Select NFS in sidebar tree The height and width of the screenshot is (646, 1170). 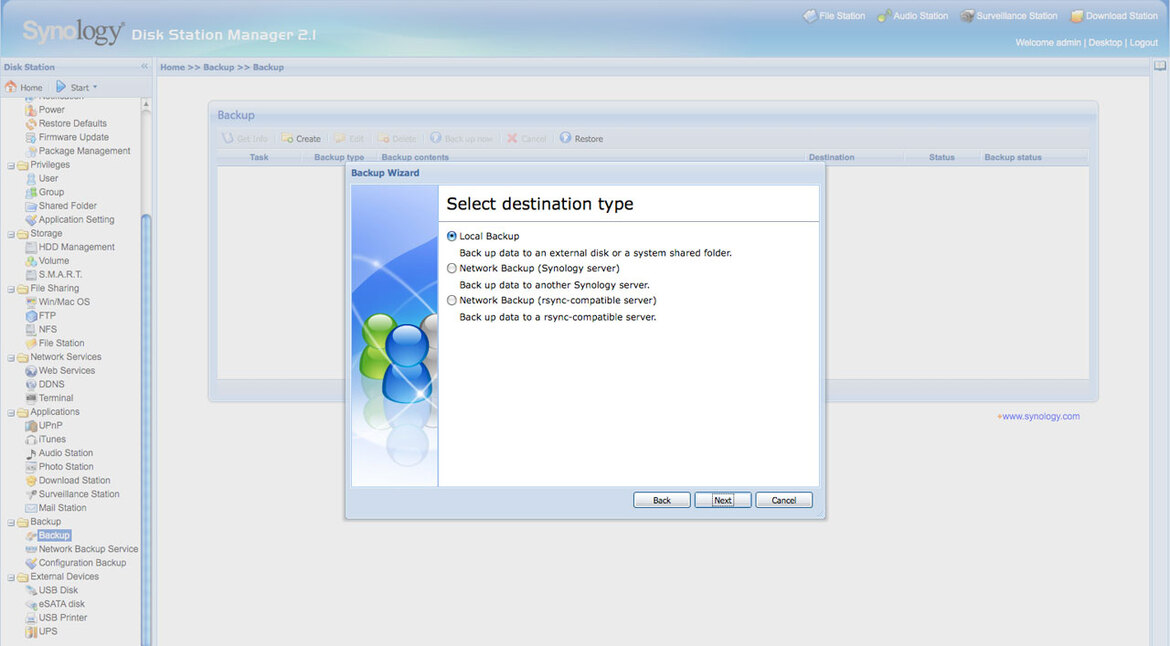[48, 330]
